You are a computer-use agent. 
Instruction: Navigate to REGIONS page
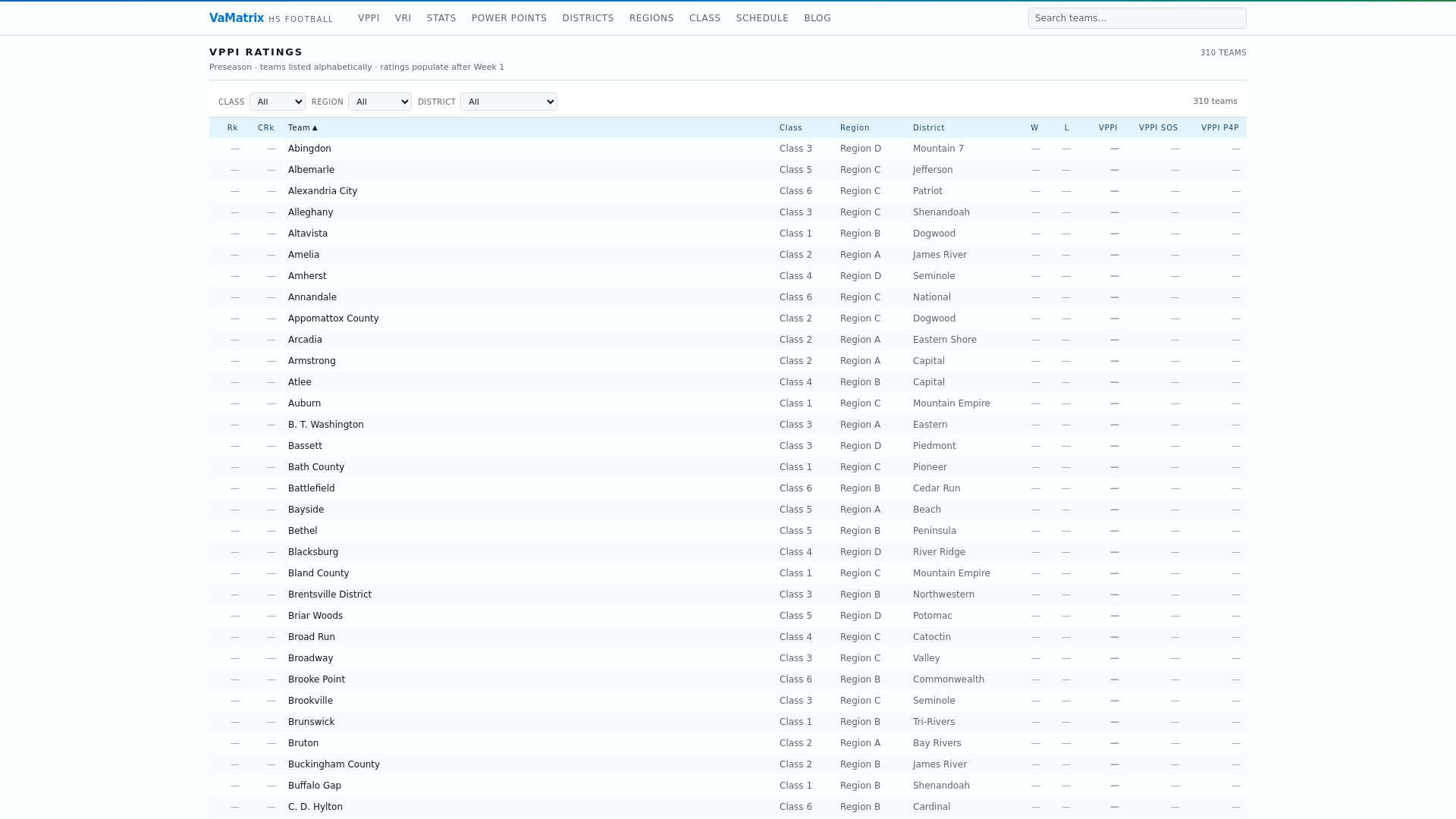coord(651,18)
